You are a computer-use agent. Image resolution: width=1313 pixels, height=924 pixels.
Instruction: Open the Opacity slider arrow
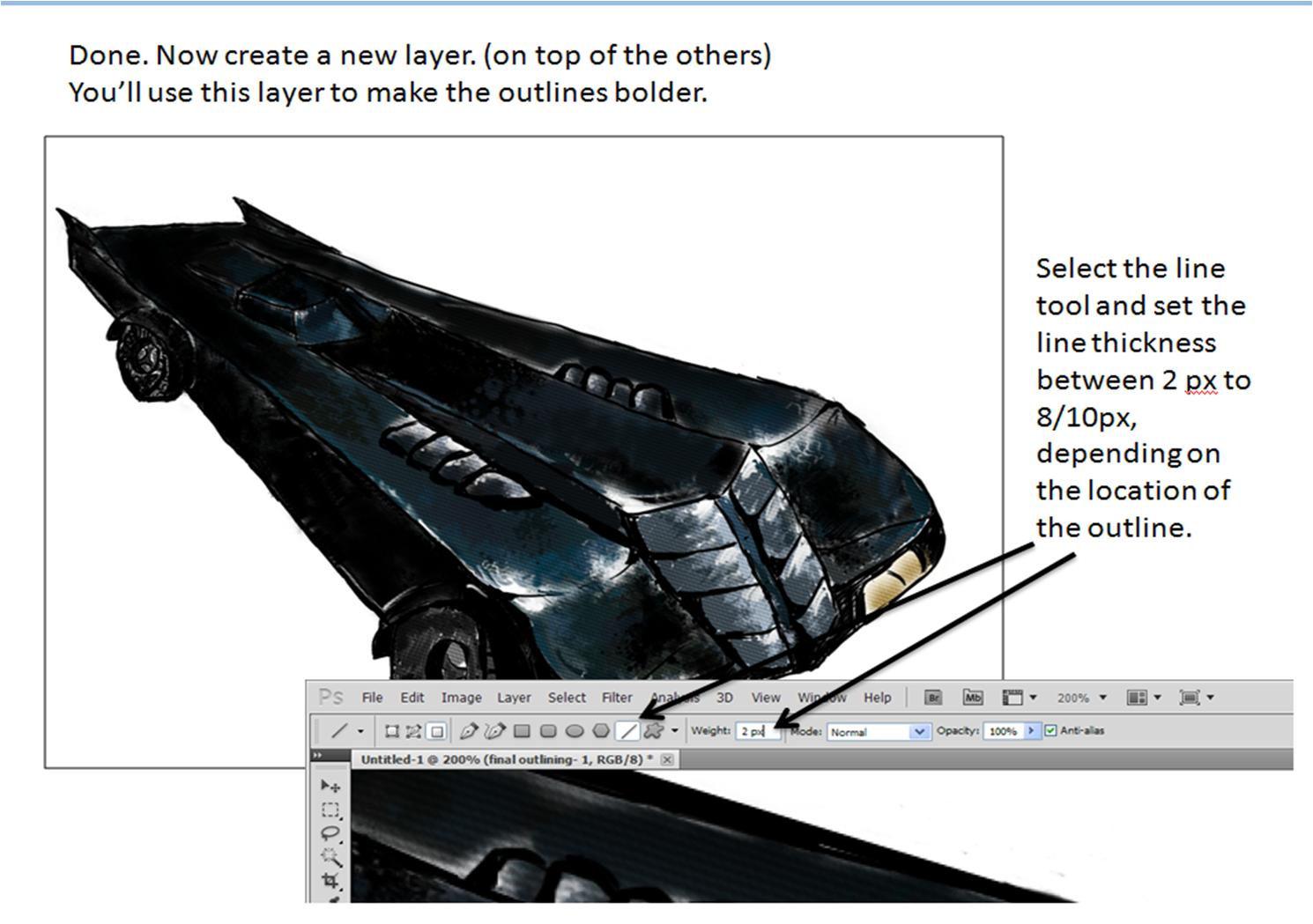tap(1031, 731)
